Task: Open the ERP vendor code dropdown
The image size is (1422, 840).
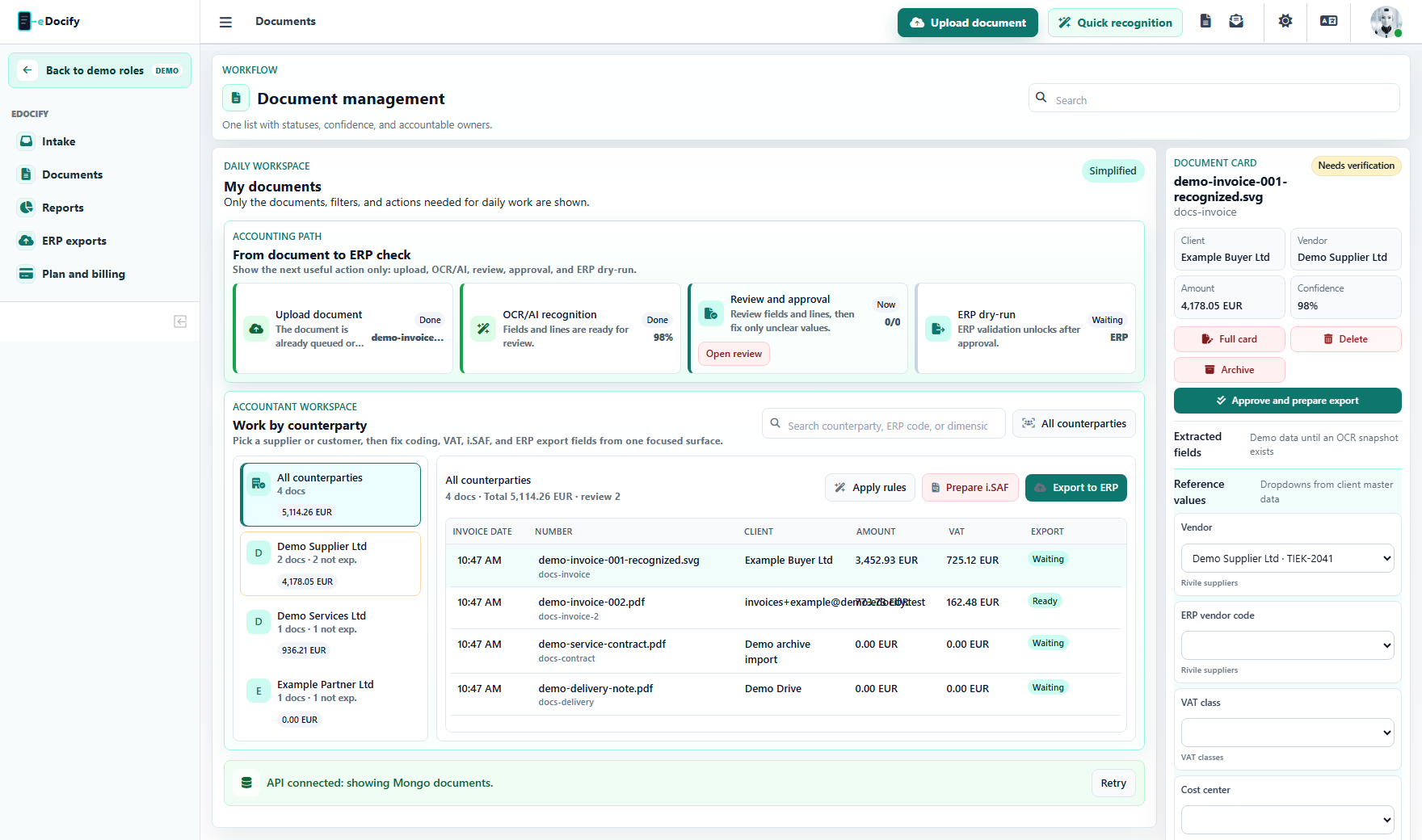Action: point(1288,645)
